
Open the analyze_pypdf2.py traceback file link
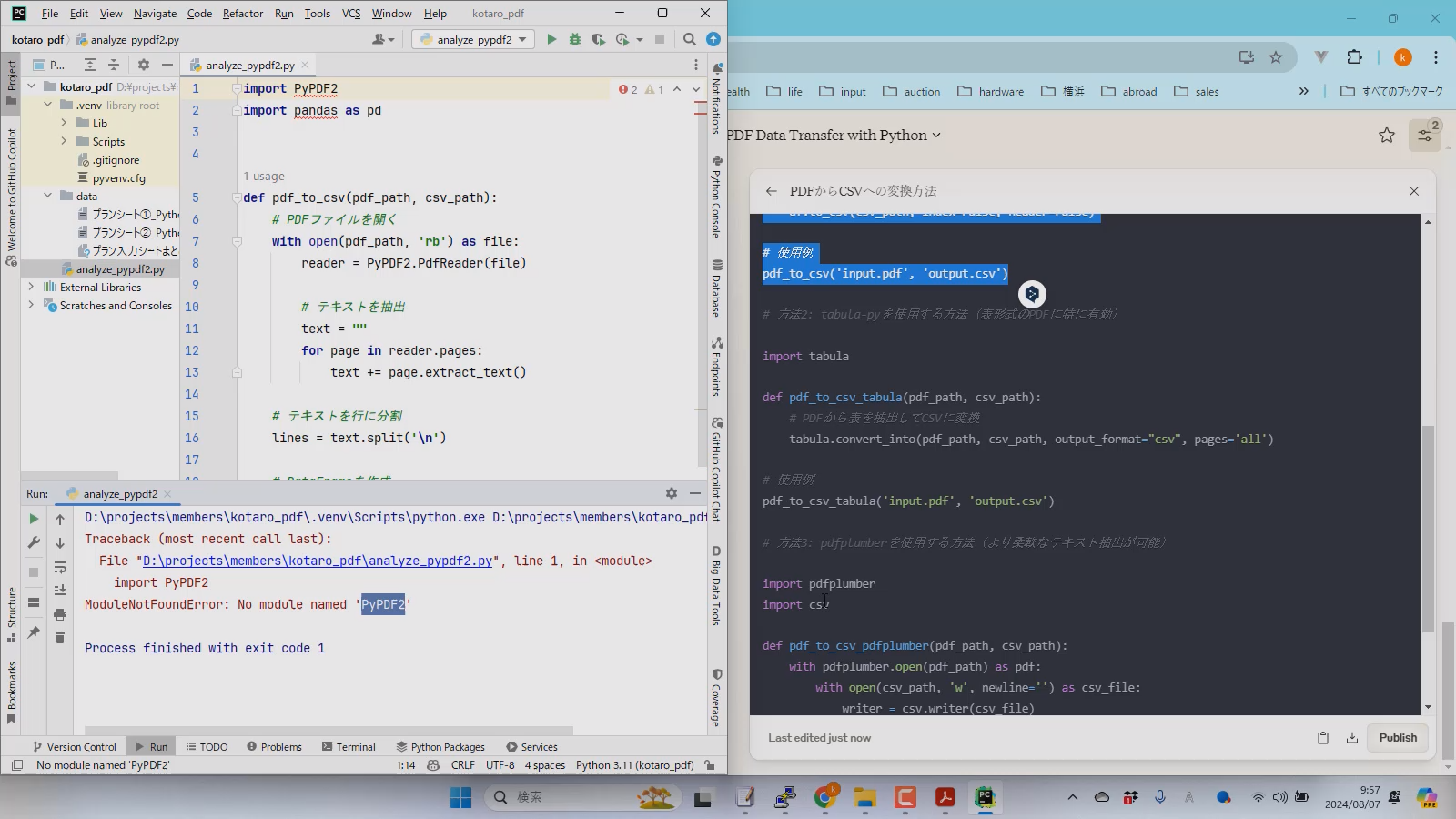point(317,561)
